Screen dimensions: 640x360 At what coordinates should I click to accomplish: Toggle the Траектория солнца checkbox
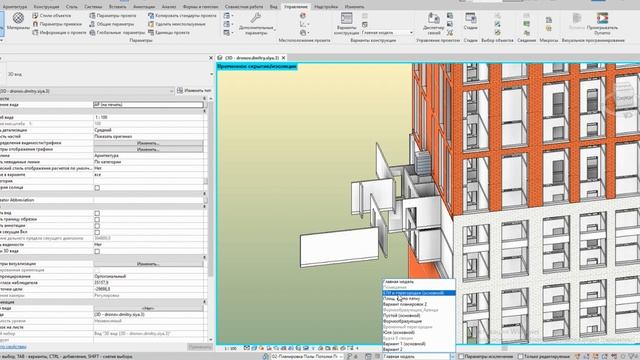[x=97, y=188]
